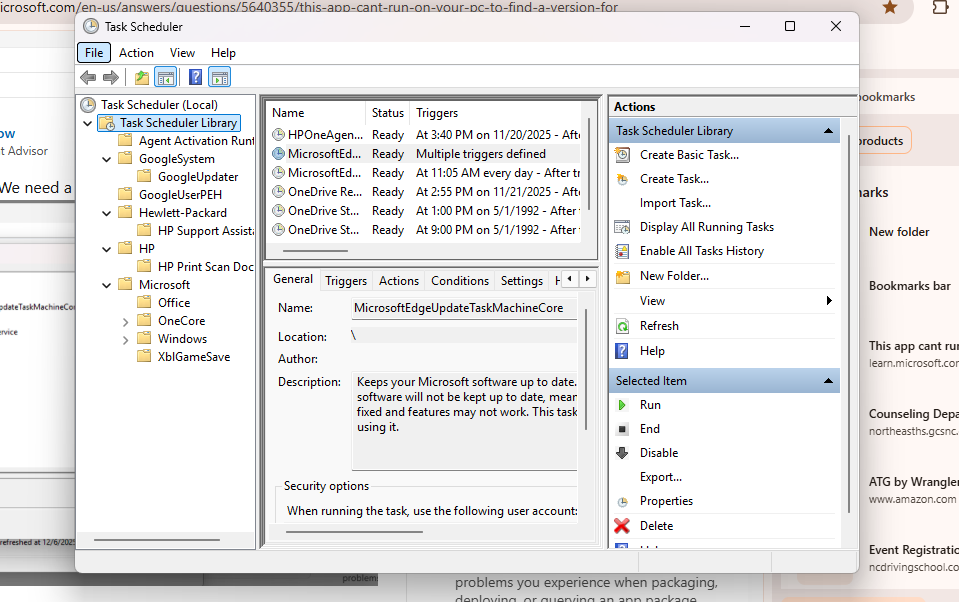Screen dimensions: 959x602
Task: Toggle the show/hide console tree icon
Action: (x=166, y=78)
